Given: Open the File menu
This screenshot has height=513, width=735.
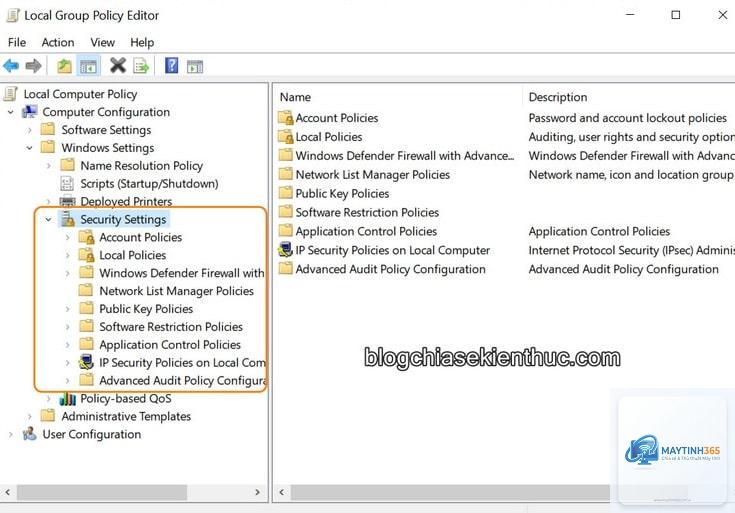Looking at the screenshot, I should pos(17,43).
